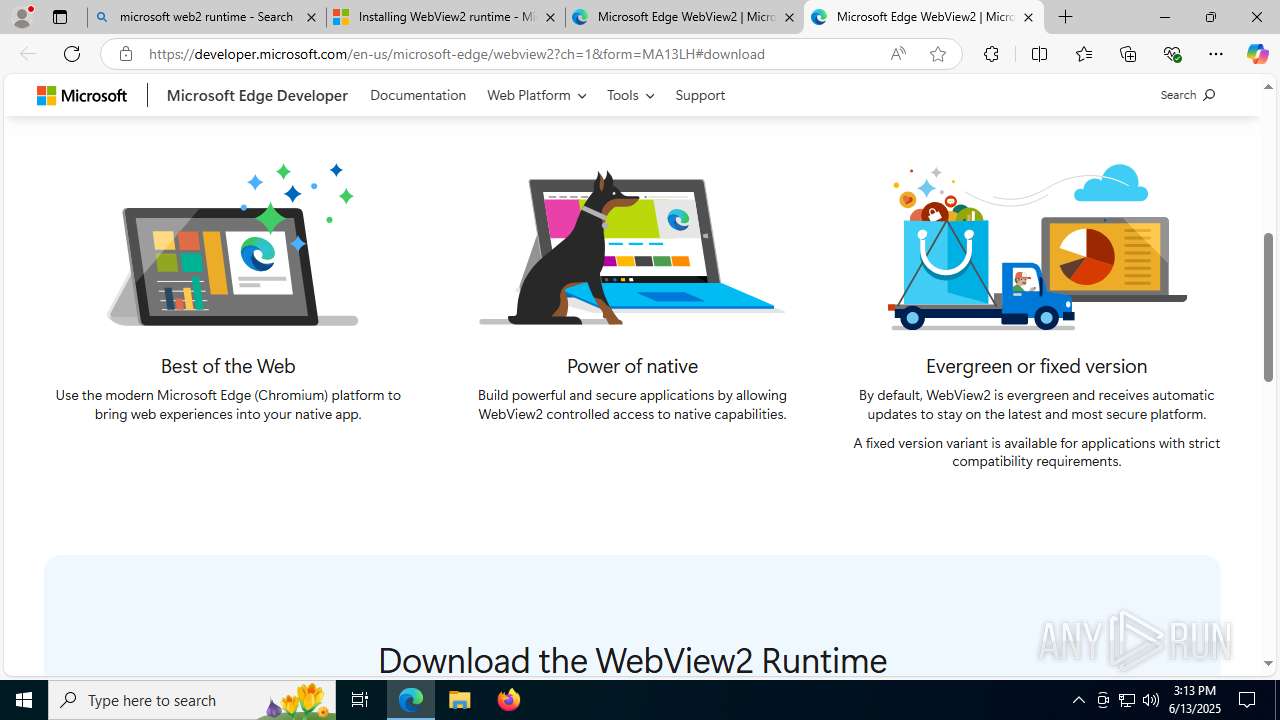Image resolution: width=1280 pixels, height=720 pixels.
Task: Open the Support link
Action: click(x=700, y=95)
